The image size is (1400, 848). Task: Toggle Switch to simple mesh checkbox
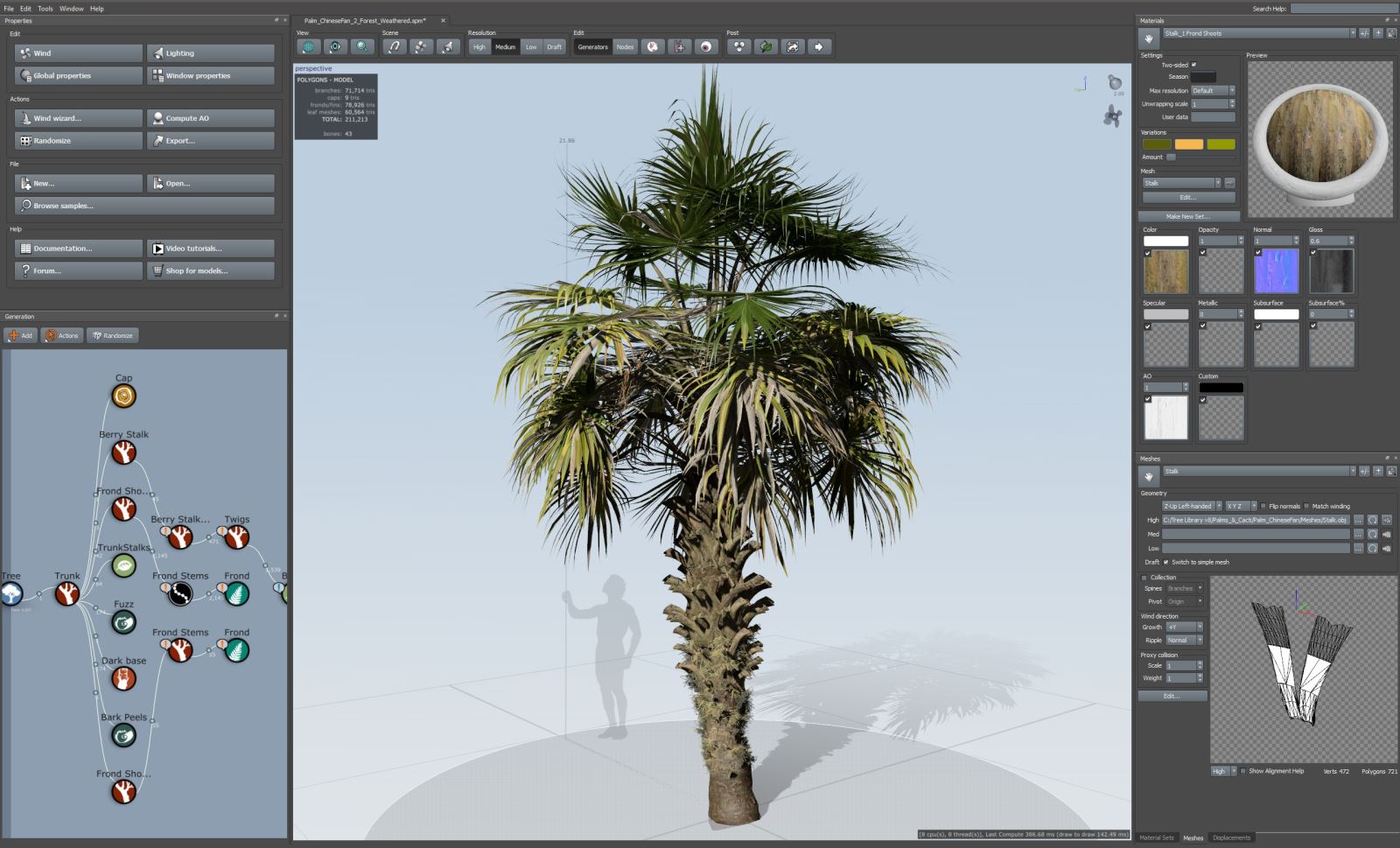1166,562
